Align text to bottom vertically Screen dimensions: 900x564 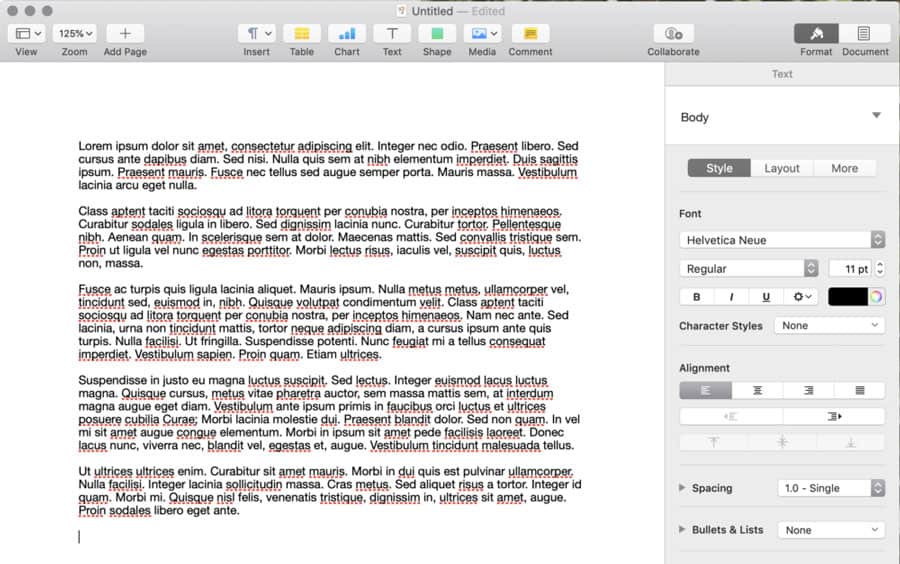pyautogui.click(x=850, y=442)
